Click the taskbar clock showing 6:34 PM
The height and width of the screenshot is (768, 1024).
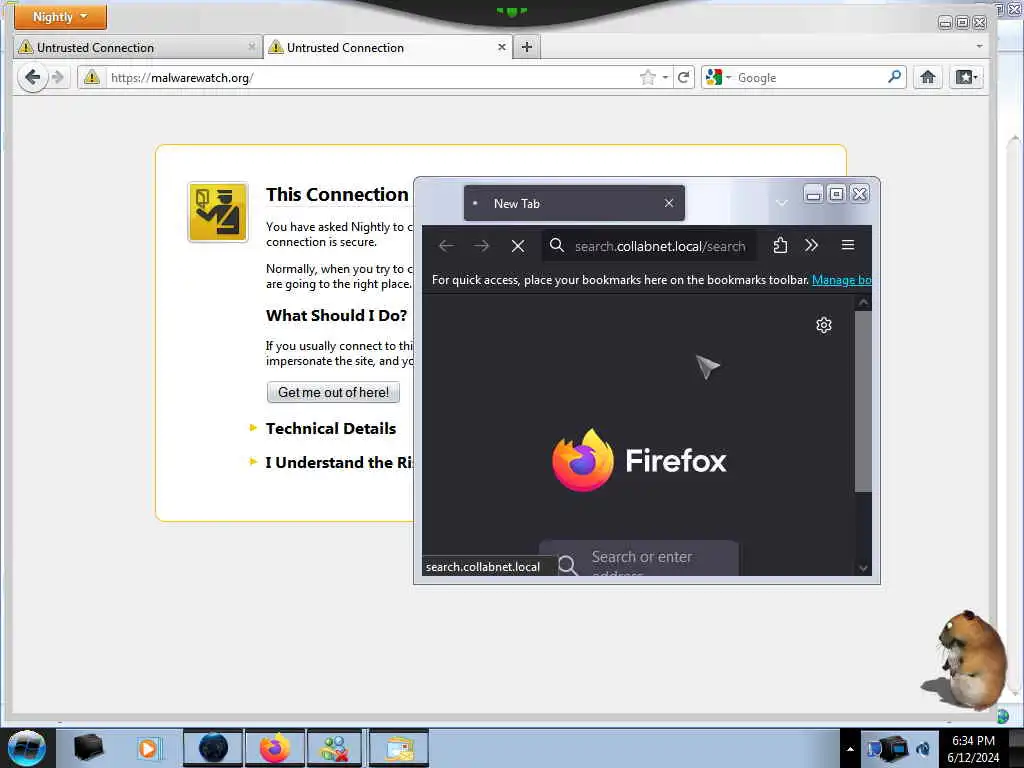[x=973, y=749]
